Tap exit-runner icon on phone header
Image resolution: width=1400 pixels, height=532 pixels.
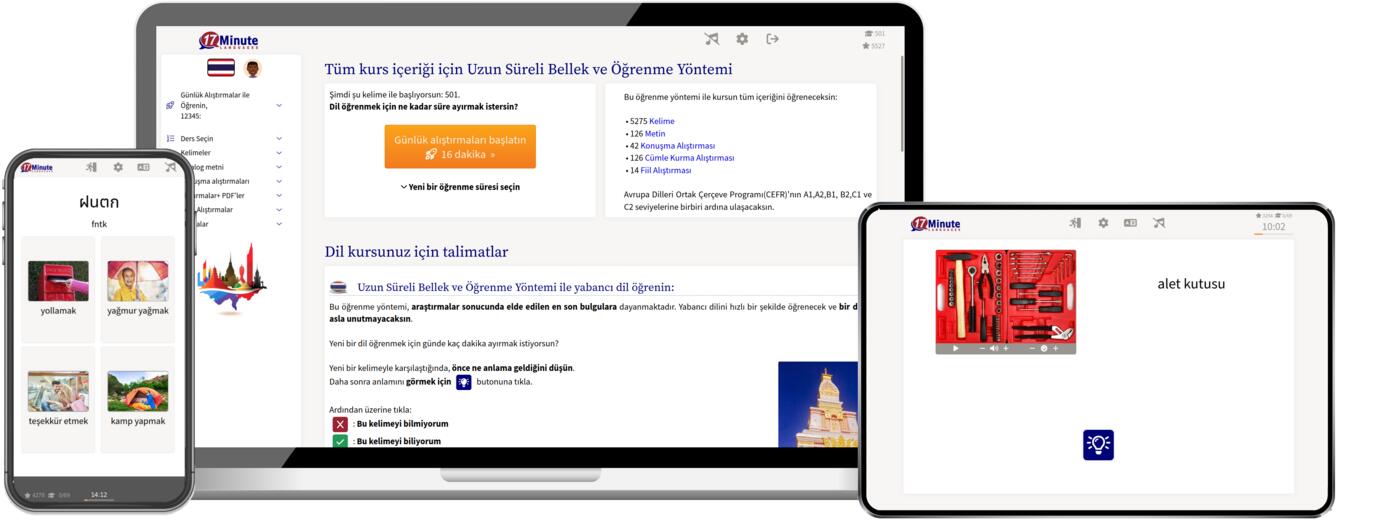91,168
